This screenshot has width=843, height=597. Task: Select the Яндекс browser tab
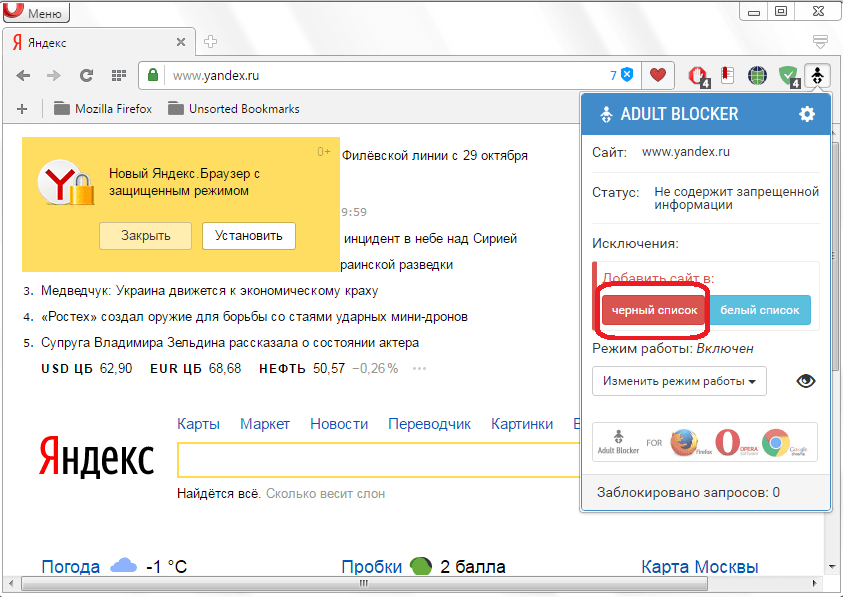99,42
